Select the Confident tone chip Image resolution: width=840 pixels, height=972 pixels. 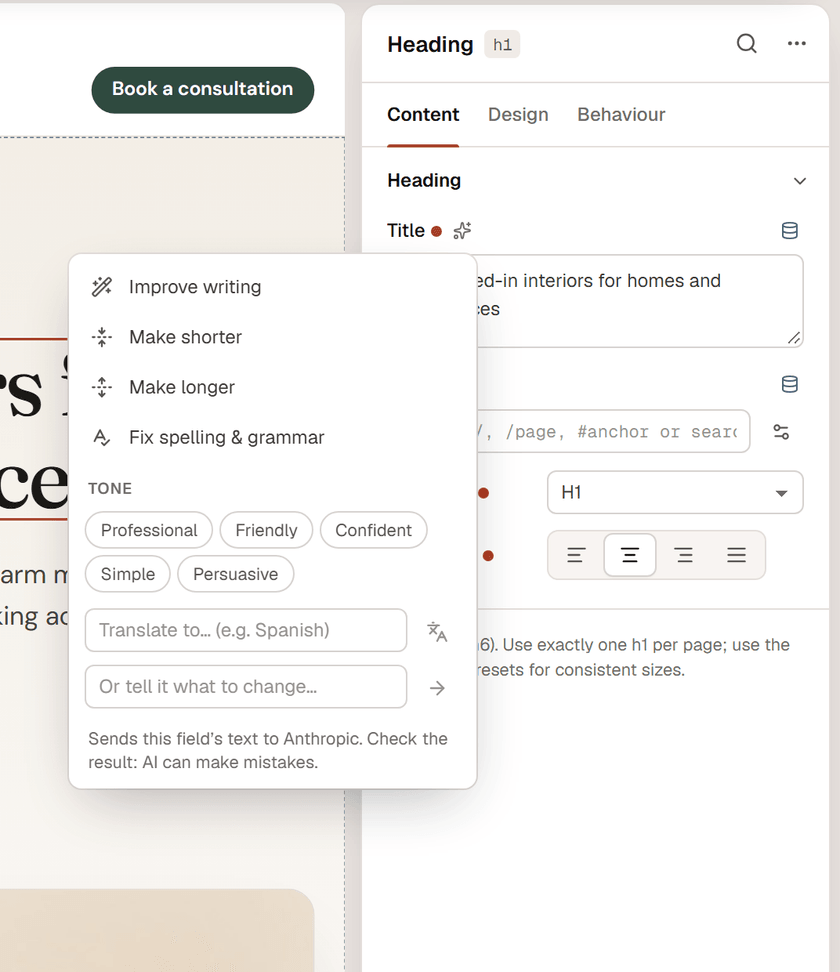(x=373, y=530)
